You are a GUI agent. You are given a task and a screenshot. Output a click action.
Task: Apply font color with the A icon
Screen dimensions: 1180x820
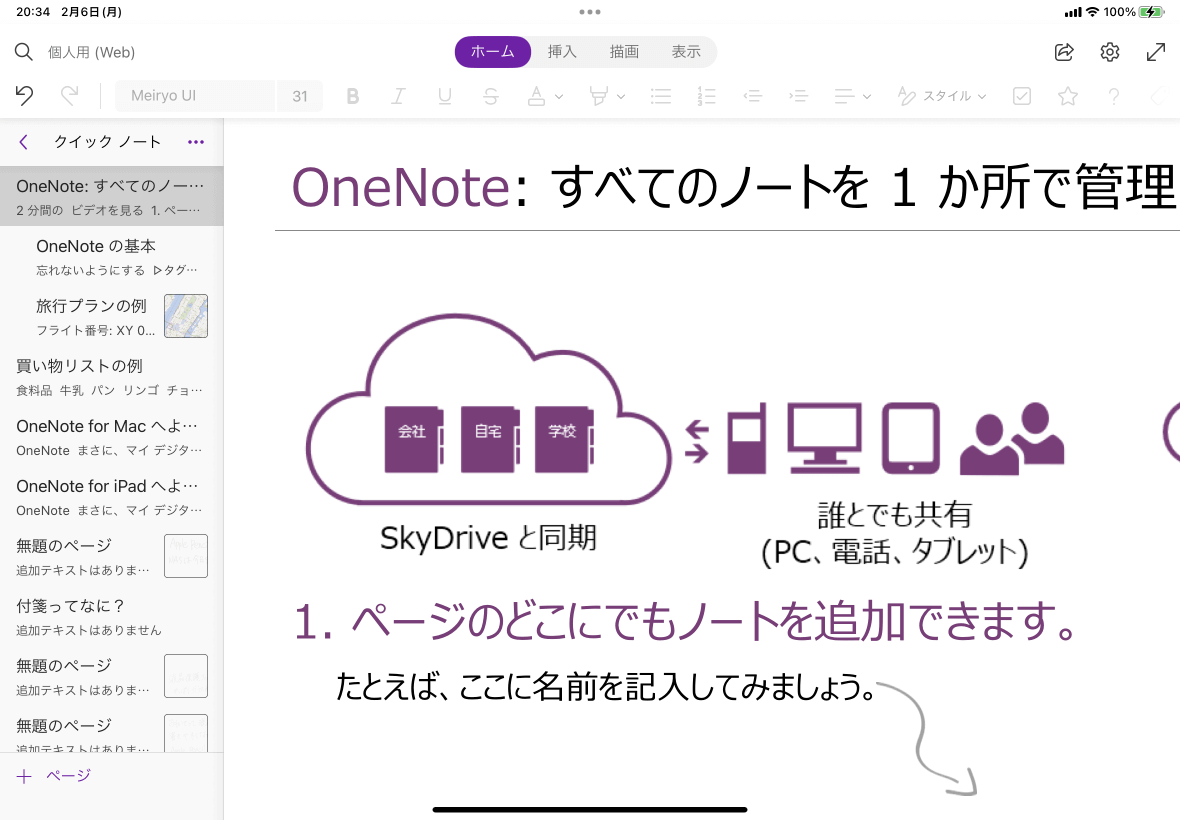coord(537,96)
